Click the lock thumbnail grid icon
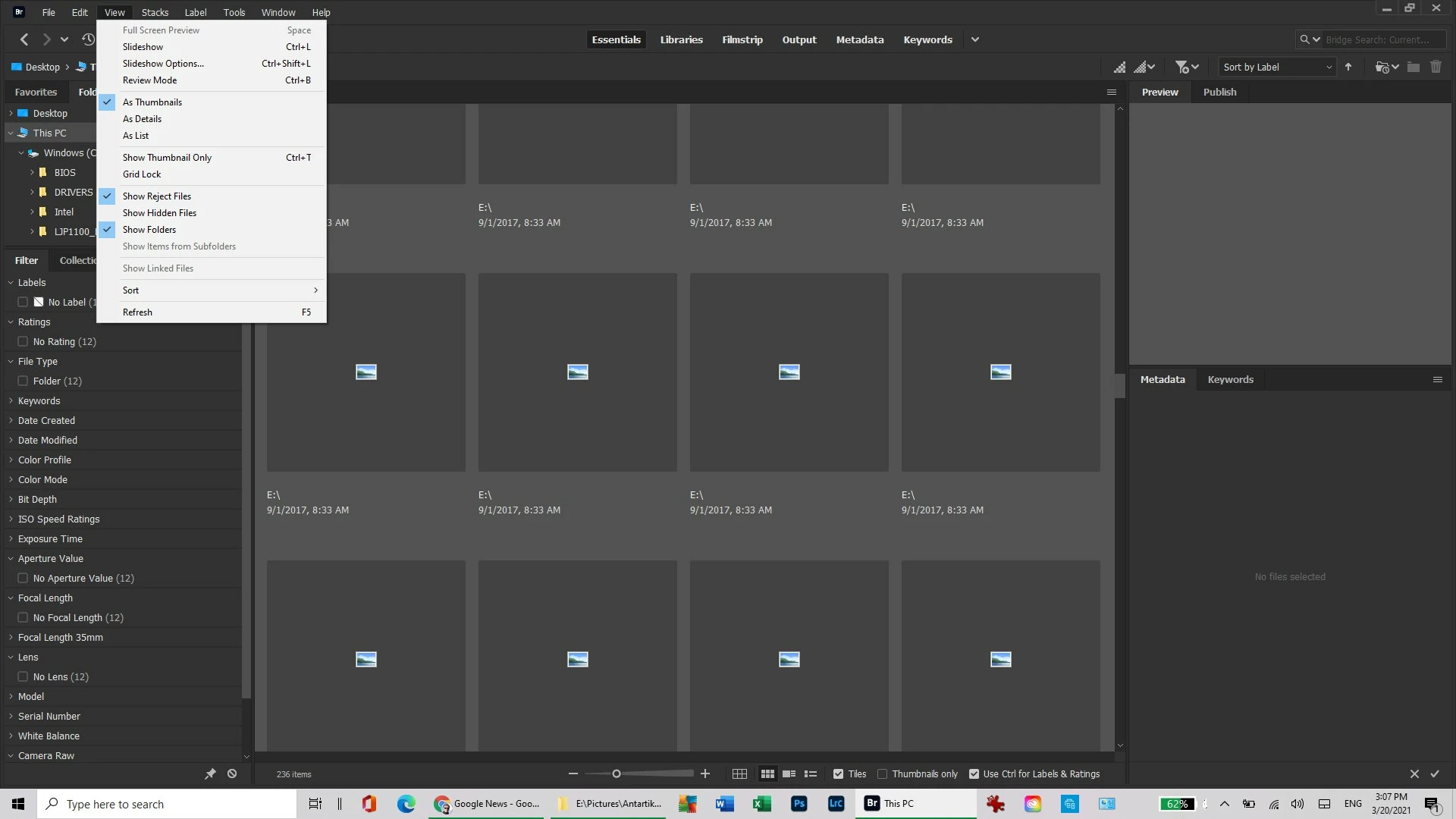 click(x=739, y=774)
